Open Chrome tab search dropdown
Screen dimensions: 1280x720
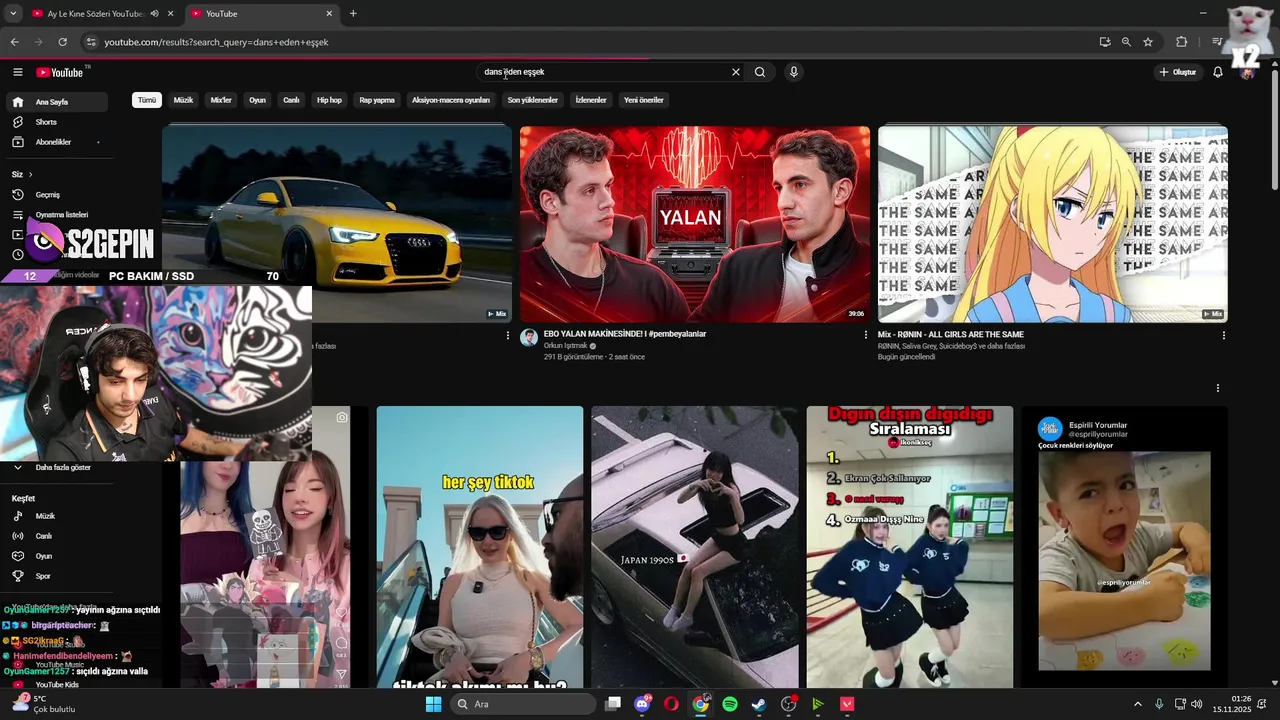click(14, 14)
